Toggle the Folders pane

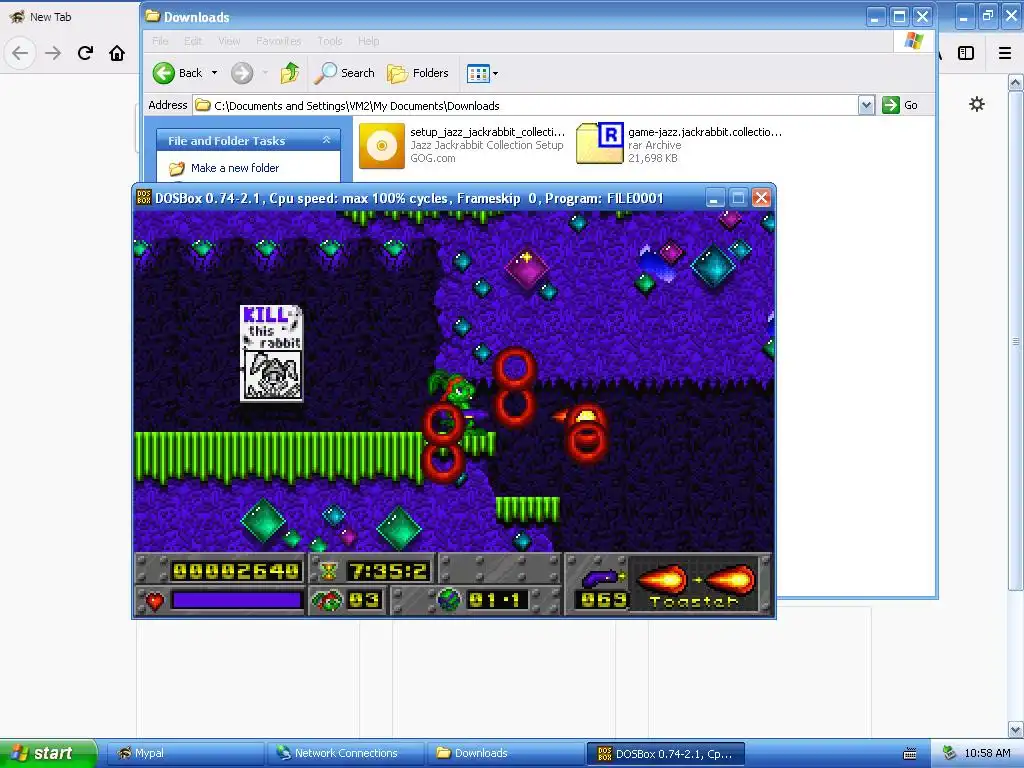418,73
